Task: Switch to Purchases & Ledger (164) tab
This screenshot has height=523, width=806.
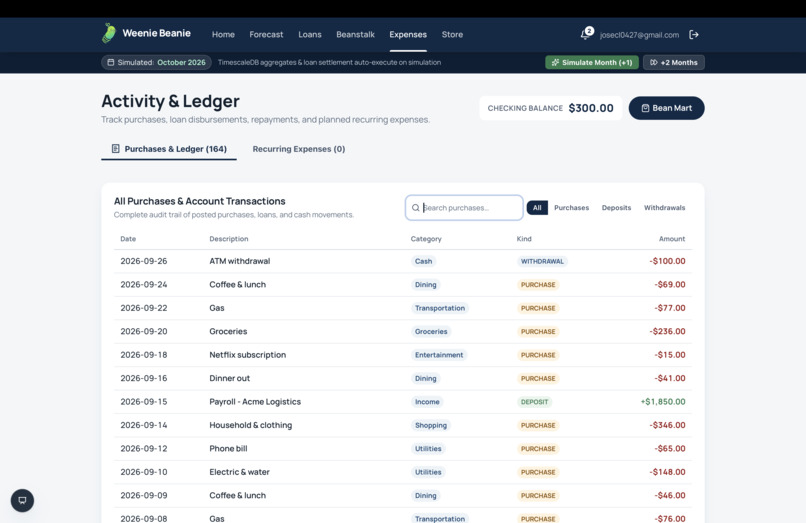Action: click(169, 149)
